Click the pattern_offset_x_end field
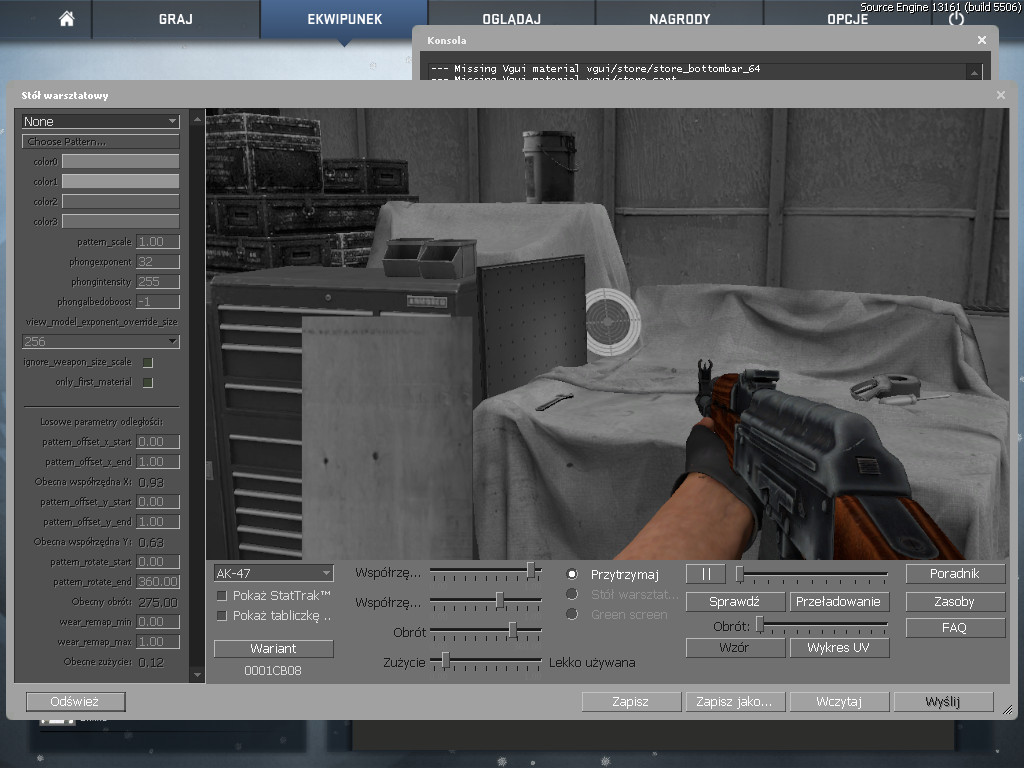1024x768 pixels. coord(158,462)
